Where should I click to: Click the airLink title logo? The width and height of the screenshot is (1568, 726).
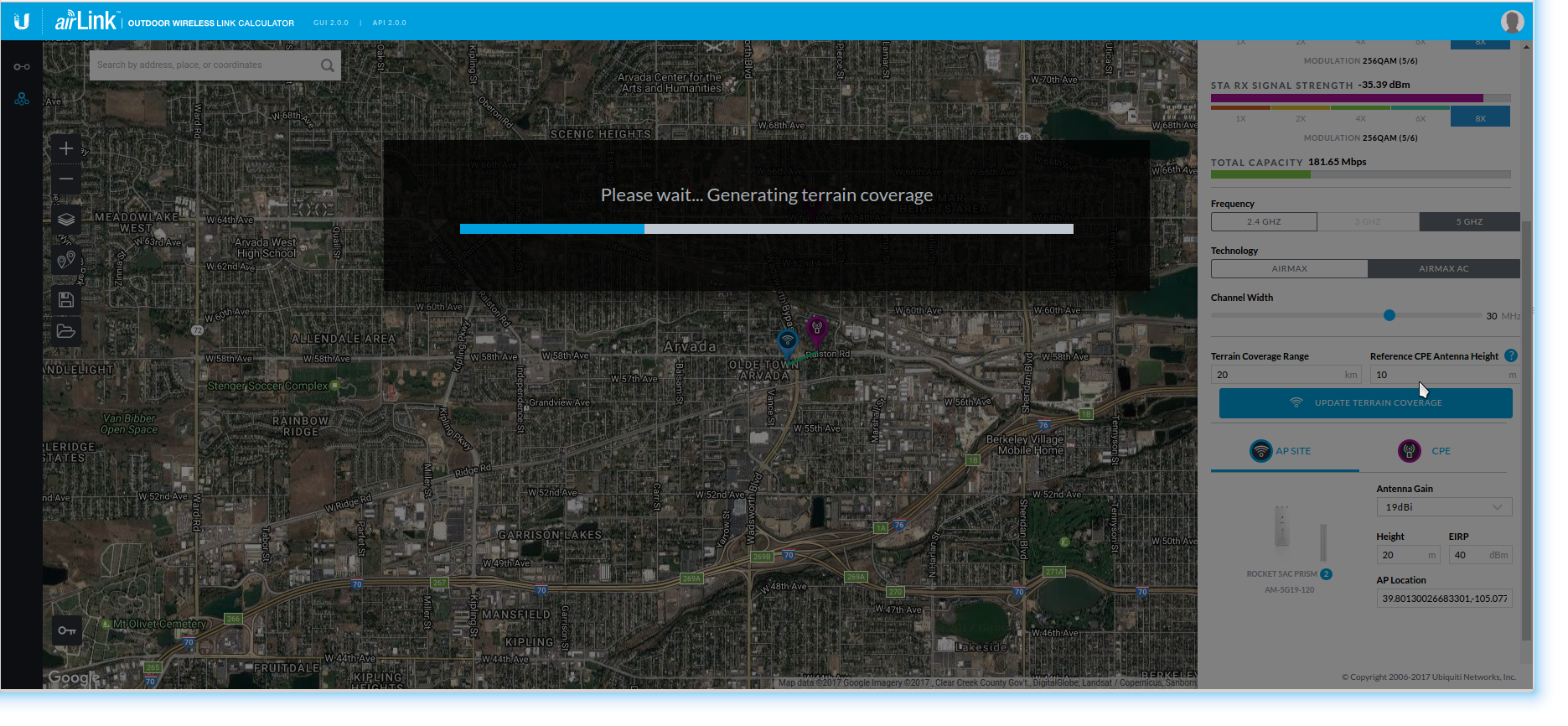click(x=87, y=21)
